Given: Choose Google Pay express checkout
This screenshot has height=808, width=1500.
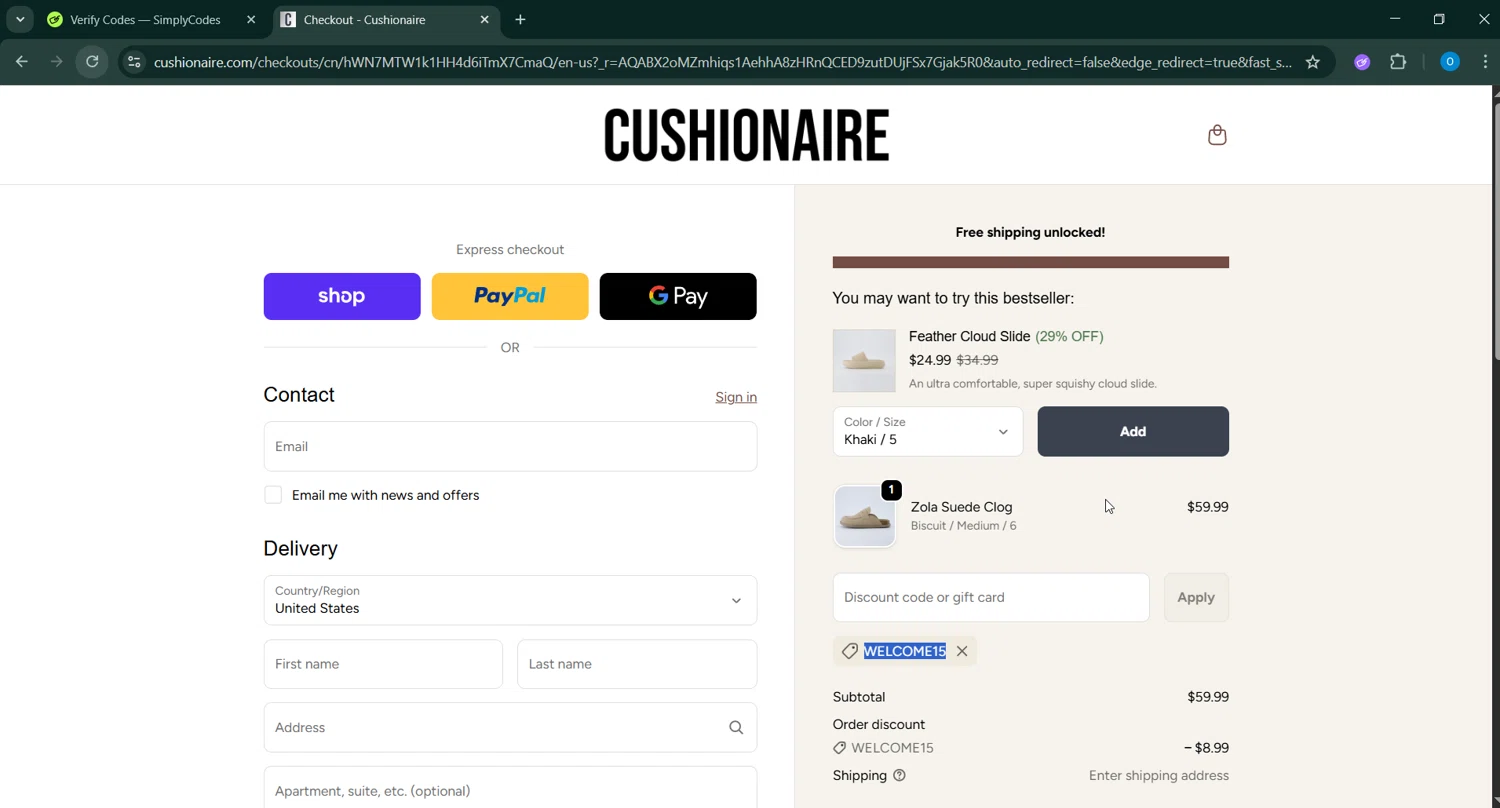Looking at the screenshot, I should 678,296.
